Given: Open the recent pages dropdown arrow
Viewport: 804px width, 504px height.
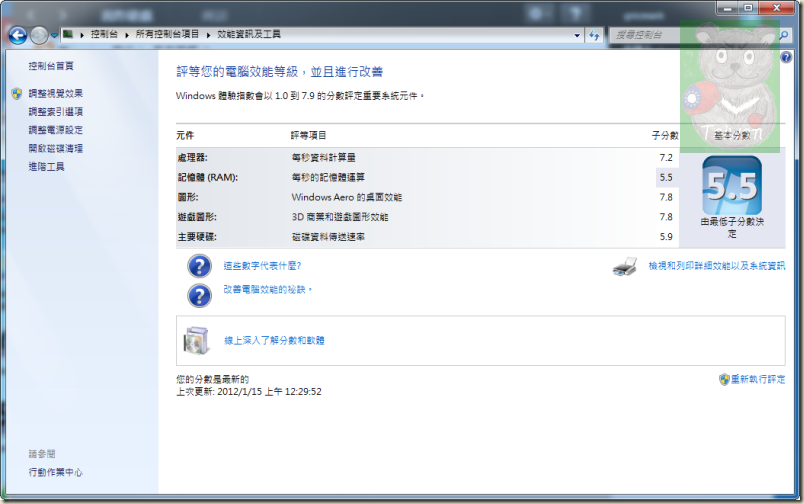Looking at the screenshot, I should click(x=54, y=36).
